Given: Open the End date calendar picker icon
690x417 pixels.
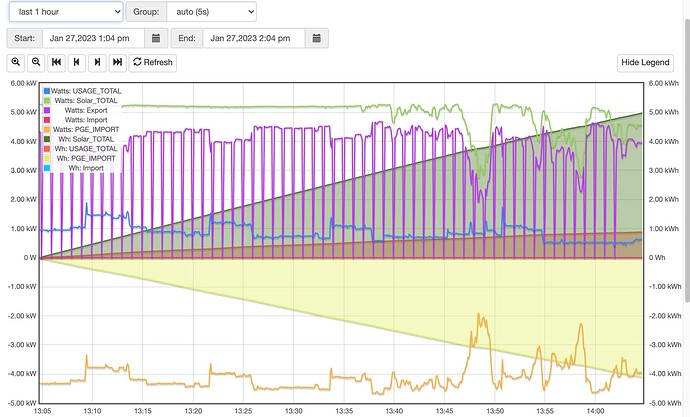Looking at the screenshot, I should point(316,38).
